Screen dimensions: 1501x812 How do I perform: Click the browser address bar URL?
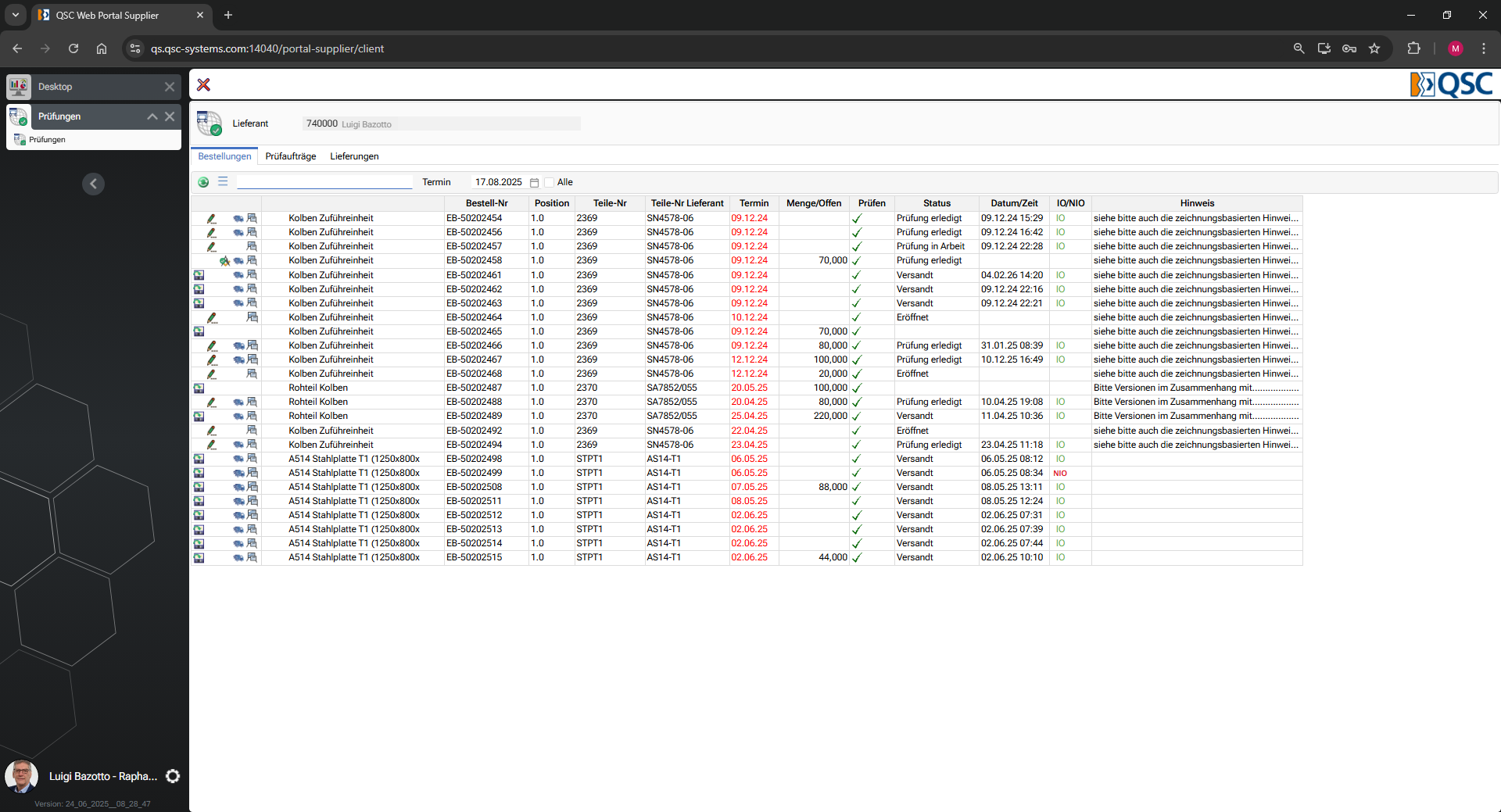tap(267, 48)
